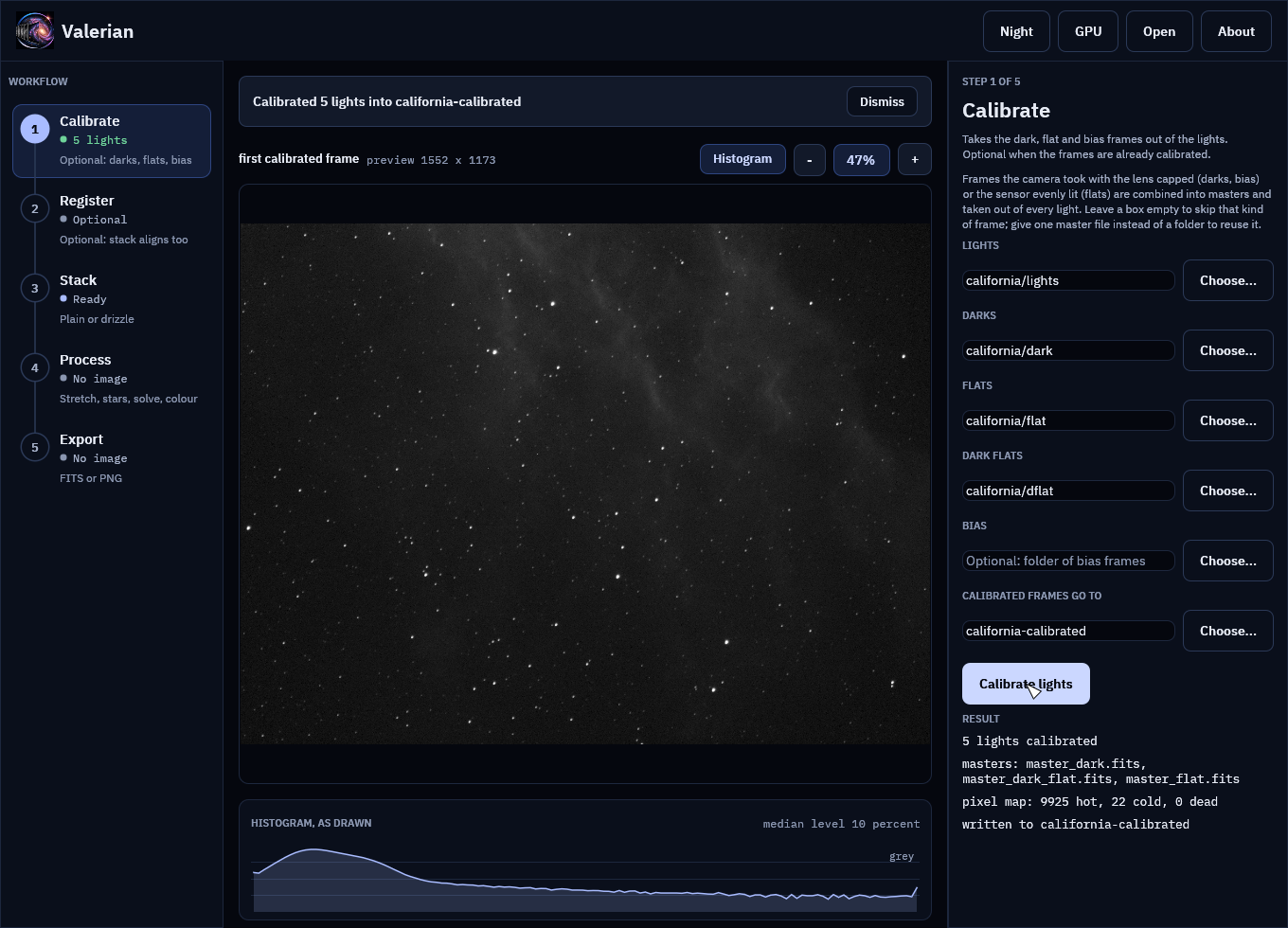Click the 'median level 10 percent' label
Screen dimensions: 1288x928
point(841,824)
